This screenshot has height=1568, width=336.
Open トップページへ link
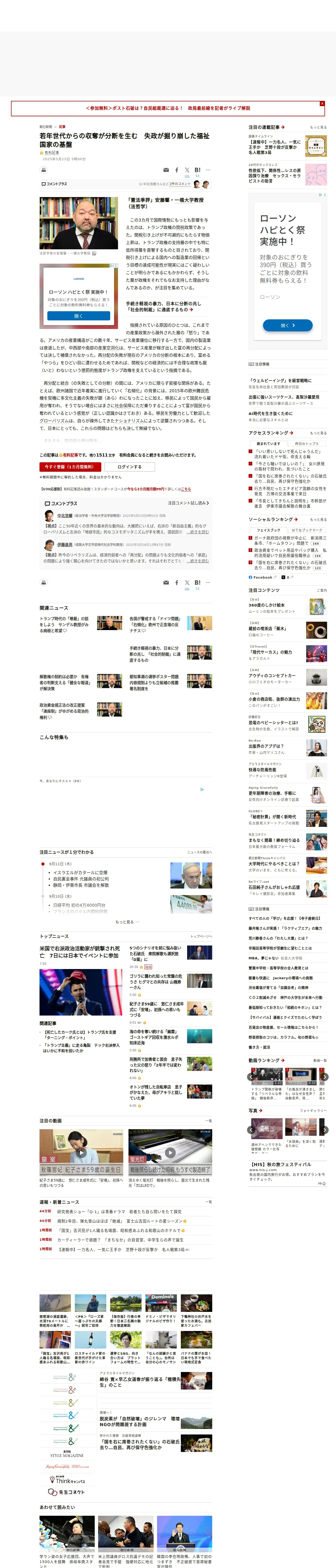click(x=201, y=936)
